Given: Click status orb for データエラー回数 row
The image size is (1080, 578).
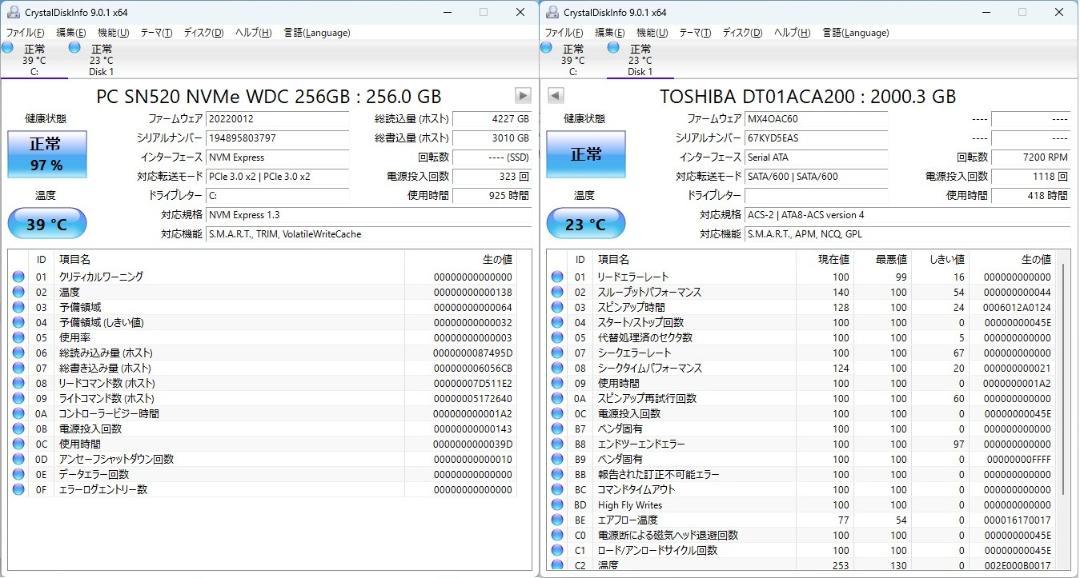Looking at the screenshot, I should (x=18, y=474).
